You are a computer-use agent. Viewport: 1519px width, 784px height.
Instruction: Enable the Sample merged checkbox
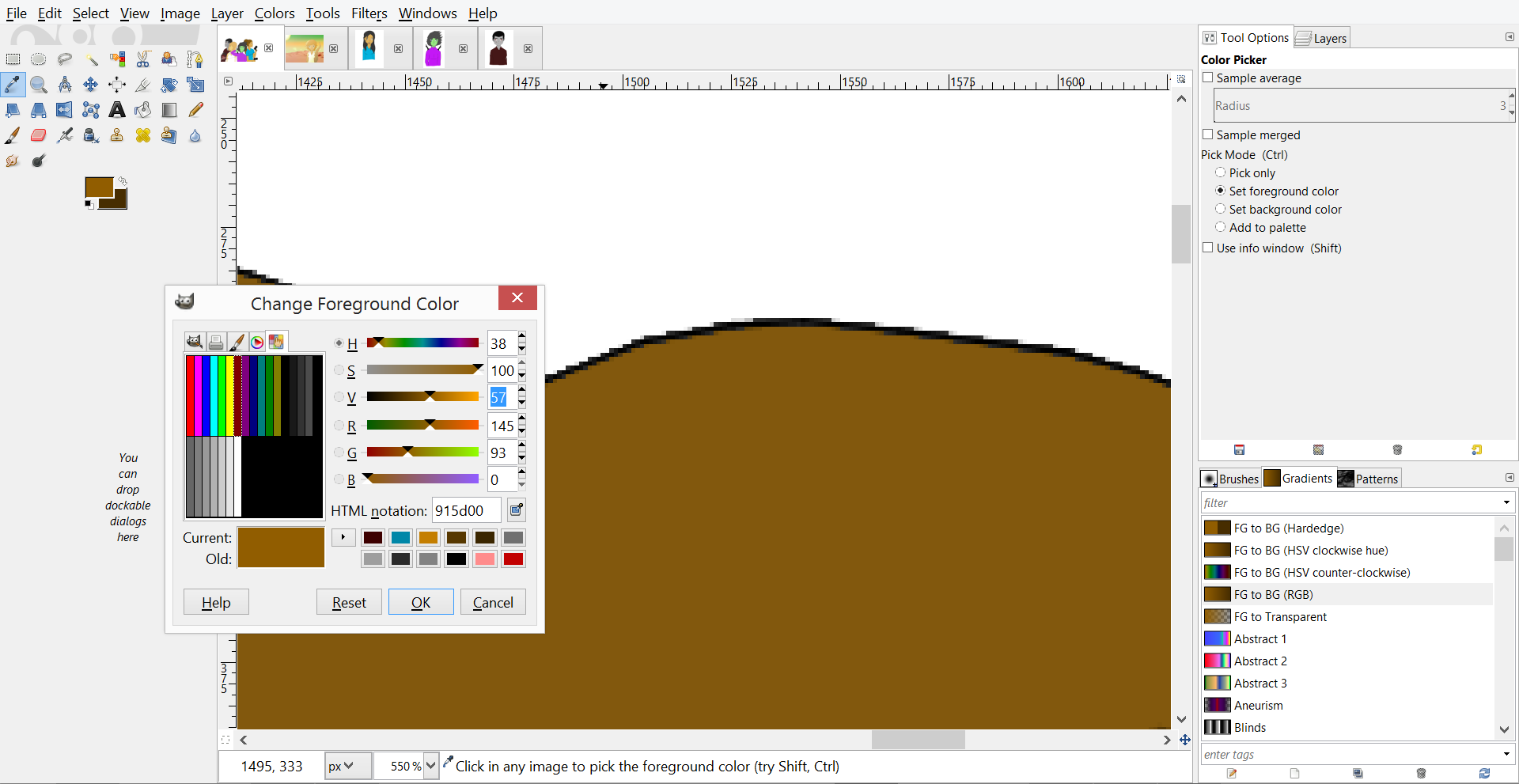(x=1208, y=134)
